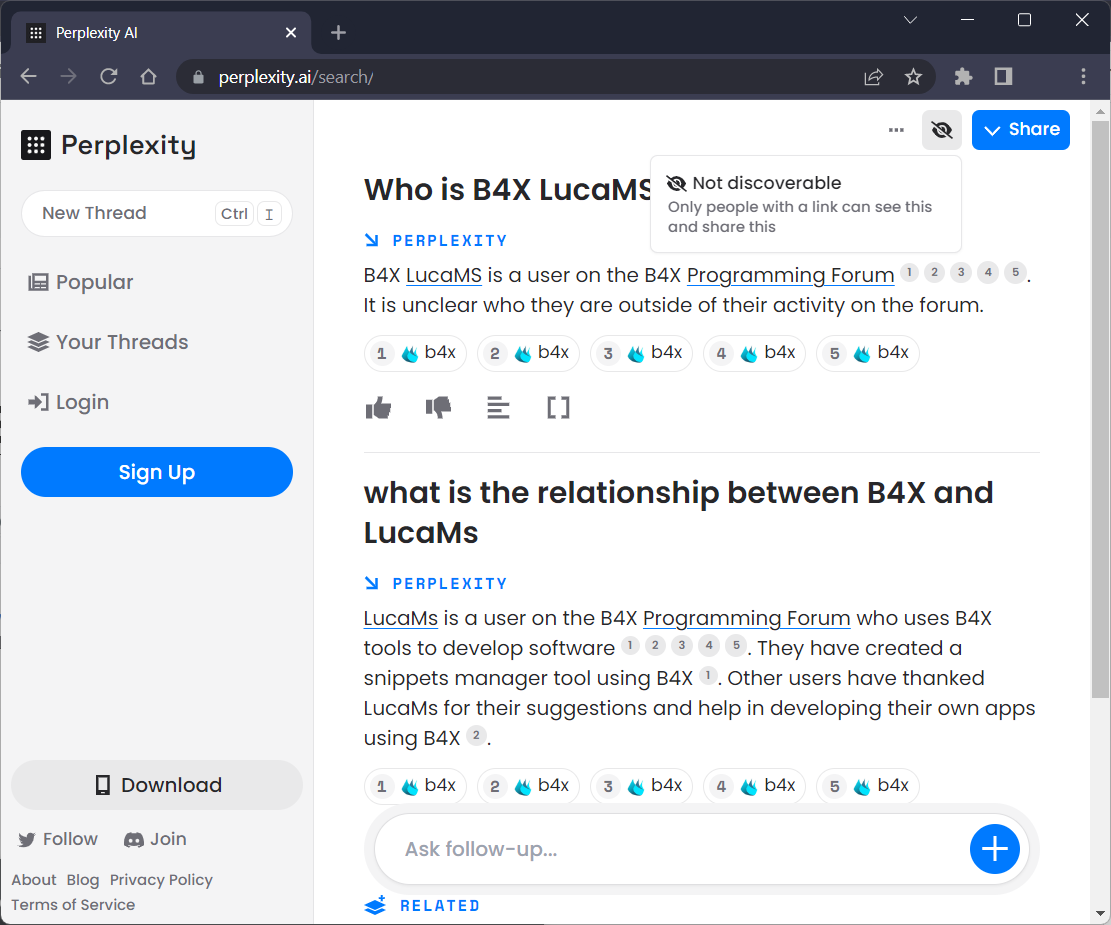Click citation 5 in the first answer text

(1015, 272)
